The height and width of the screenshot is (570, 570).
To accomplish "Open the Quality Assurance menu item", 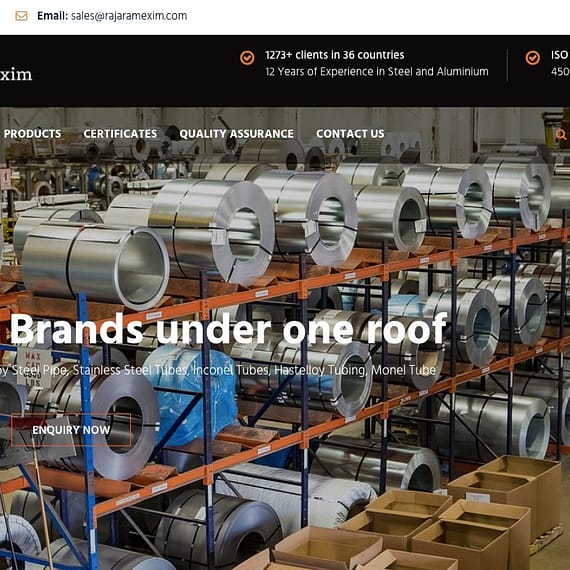I will 237,134.
